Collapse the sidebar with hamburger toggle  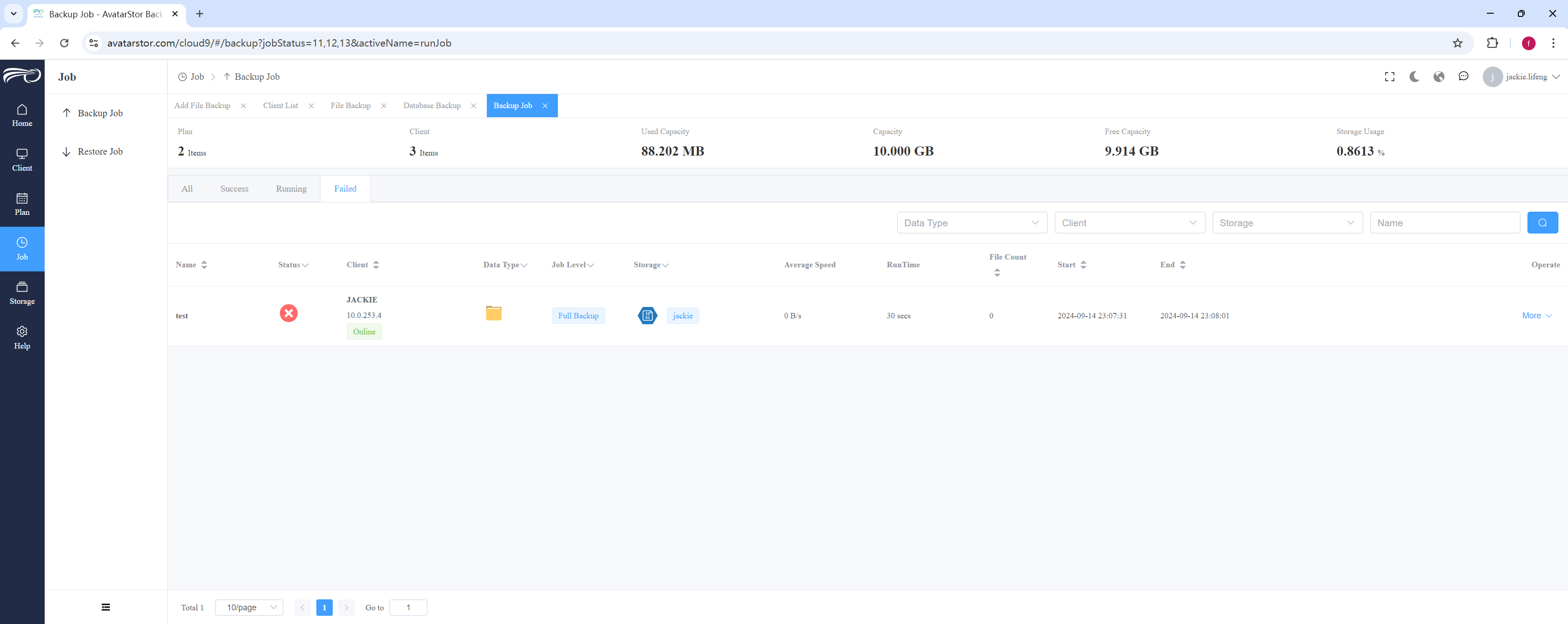pos(105,607)
